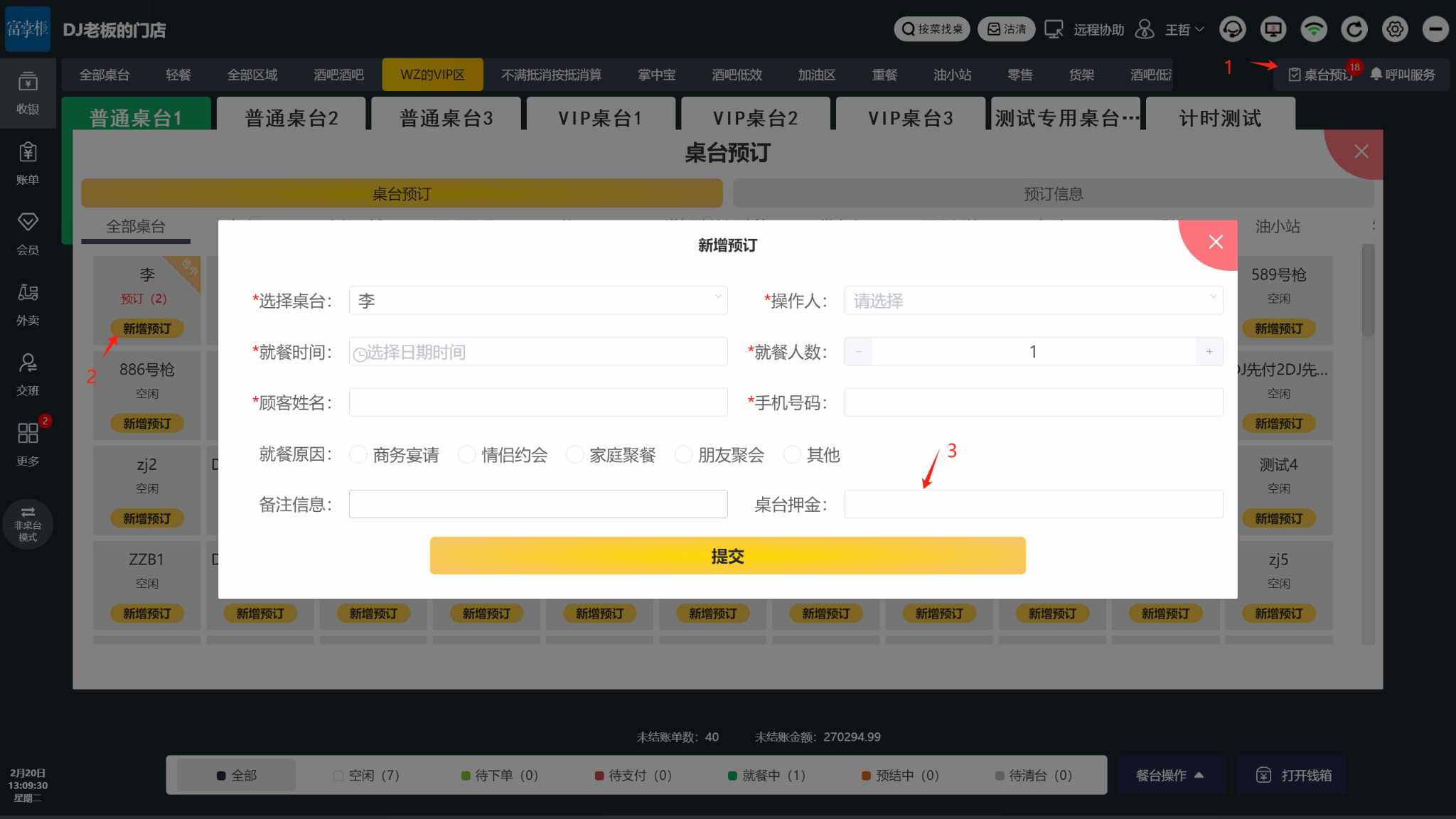Decrease 就餐人数 with minus button
The image size is (1456, 819).
(859, 351)
